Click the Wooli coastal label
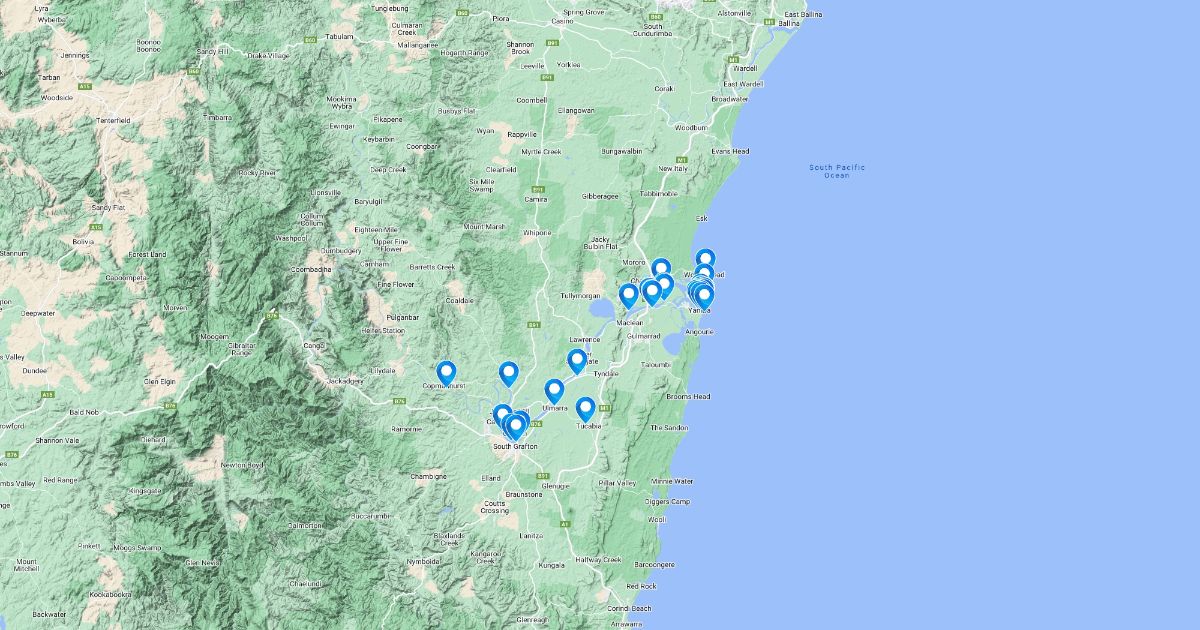The height and width of the screenshot is (630, 1200). pyautogui.click(x=657, y=520)
